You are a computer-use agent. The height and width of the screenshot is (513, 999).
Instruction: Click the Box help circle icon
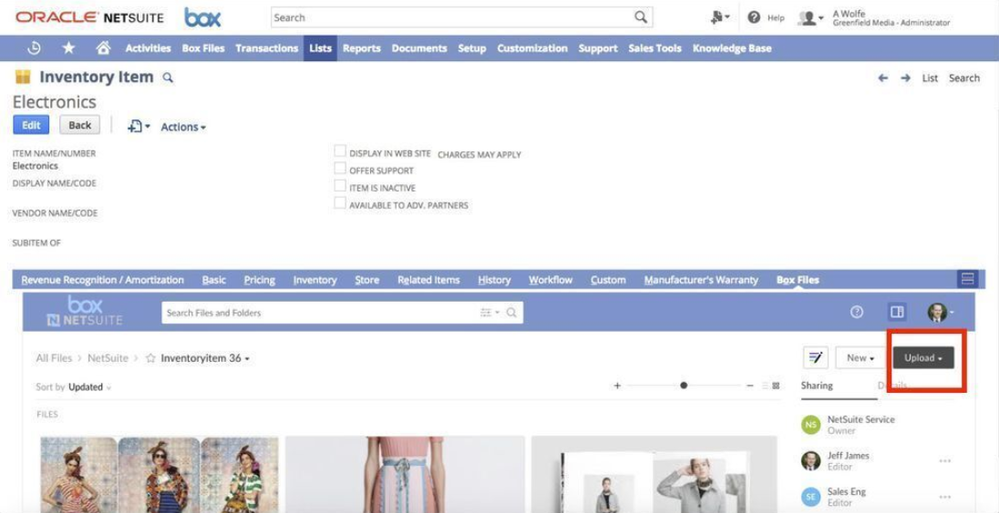[x=856, y=312]
